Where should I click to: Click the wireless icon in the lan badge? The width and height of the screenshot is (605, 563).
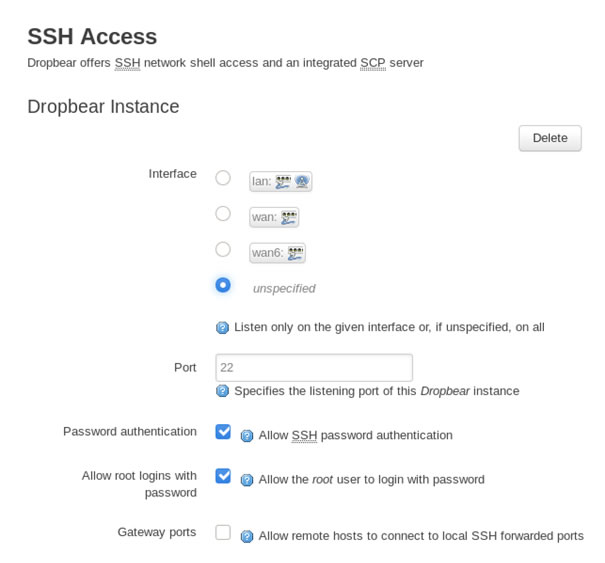[302, 181]
